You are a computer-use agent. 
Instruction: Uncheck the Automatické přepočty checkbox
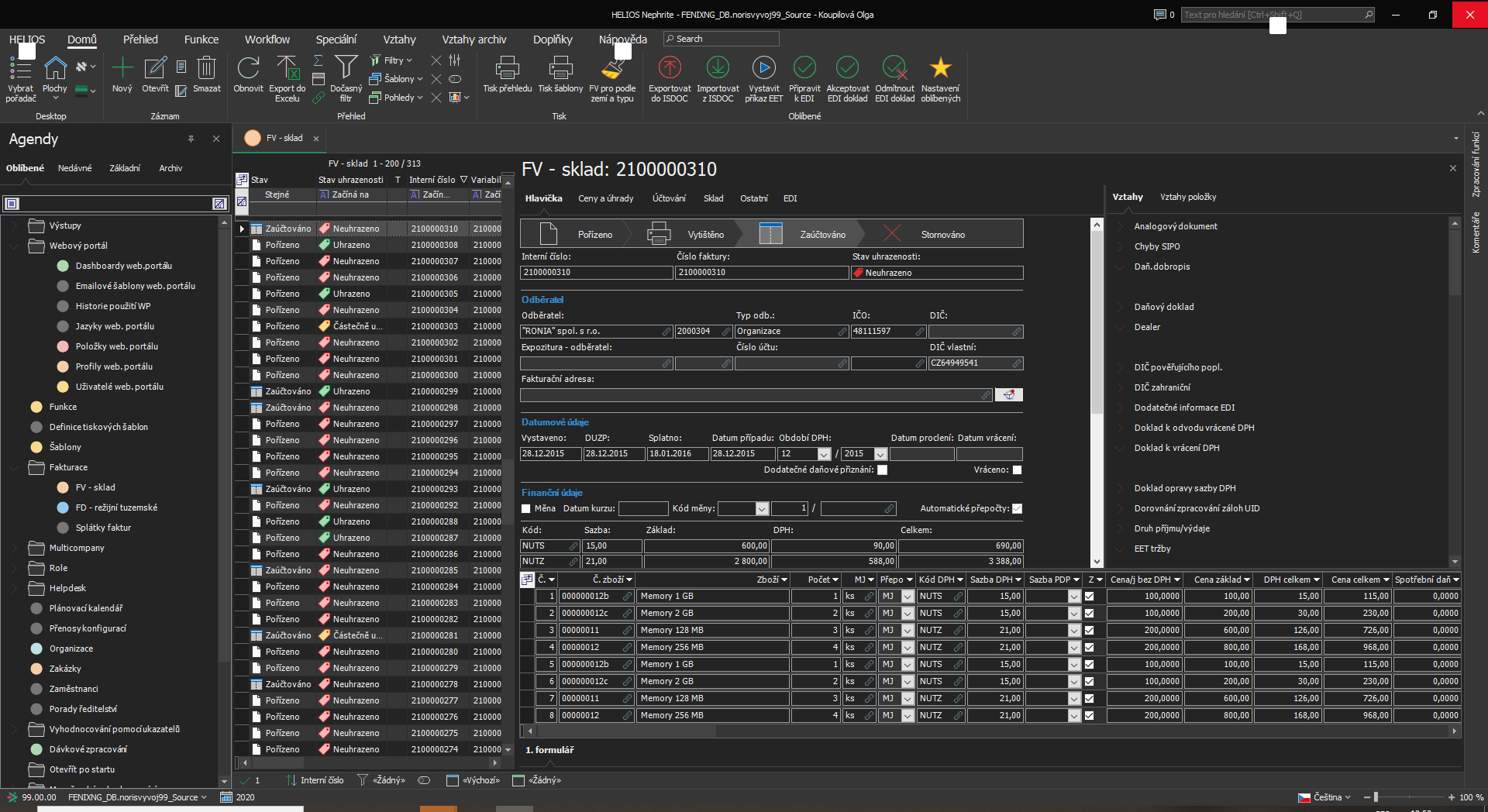coord(1017,509)
